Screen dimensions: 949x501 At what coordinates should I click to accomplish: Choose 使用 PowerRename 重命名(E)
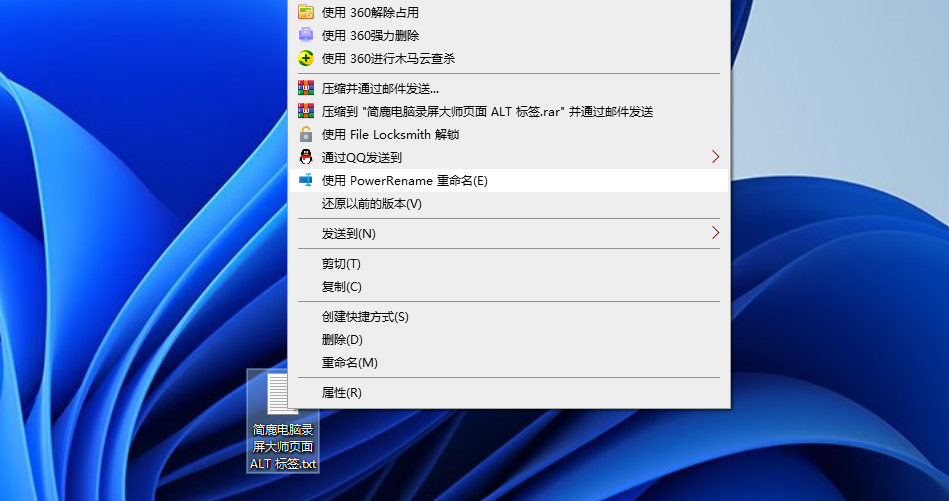point(509,180)
